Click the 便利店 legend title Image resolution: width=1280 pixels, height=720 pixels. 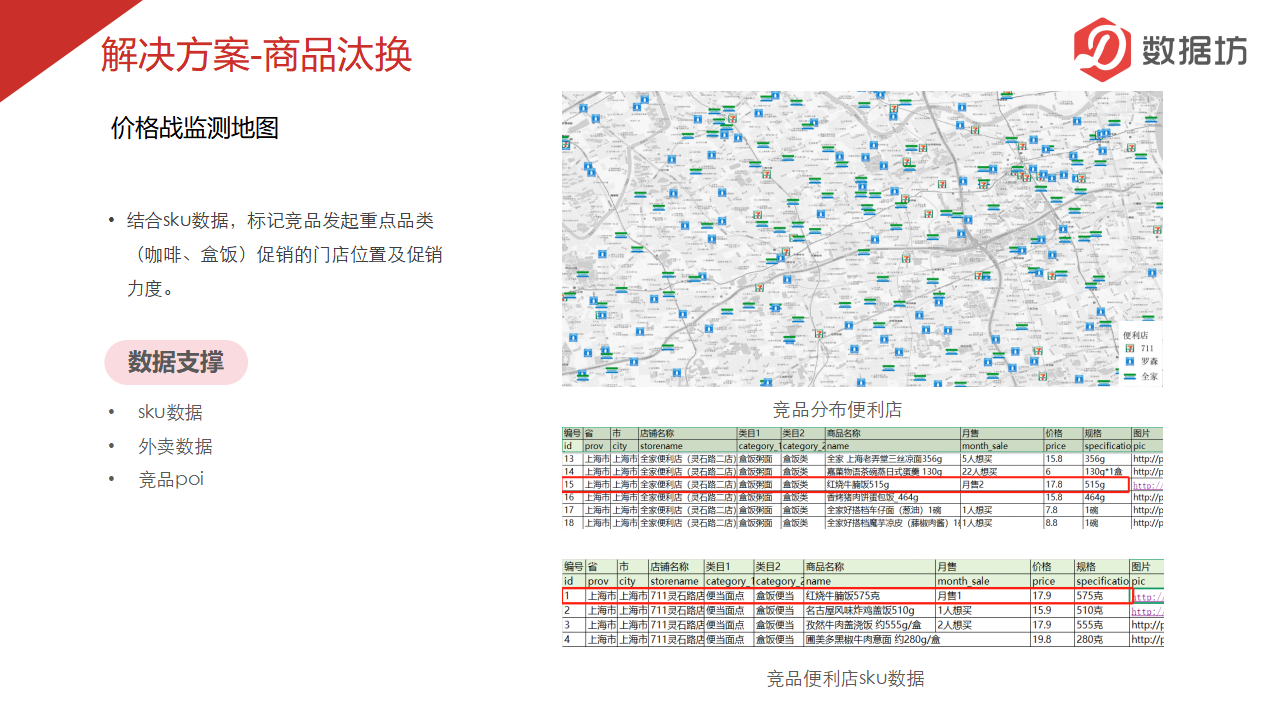(x=1135, y=335)
